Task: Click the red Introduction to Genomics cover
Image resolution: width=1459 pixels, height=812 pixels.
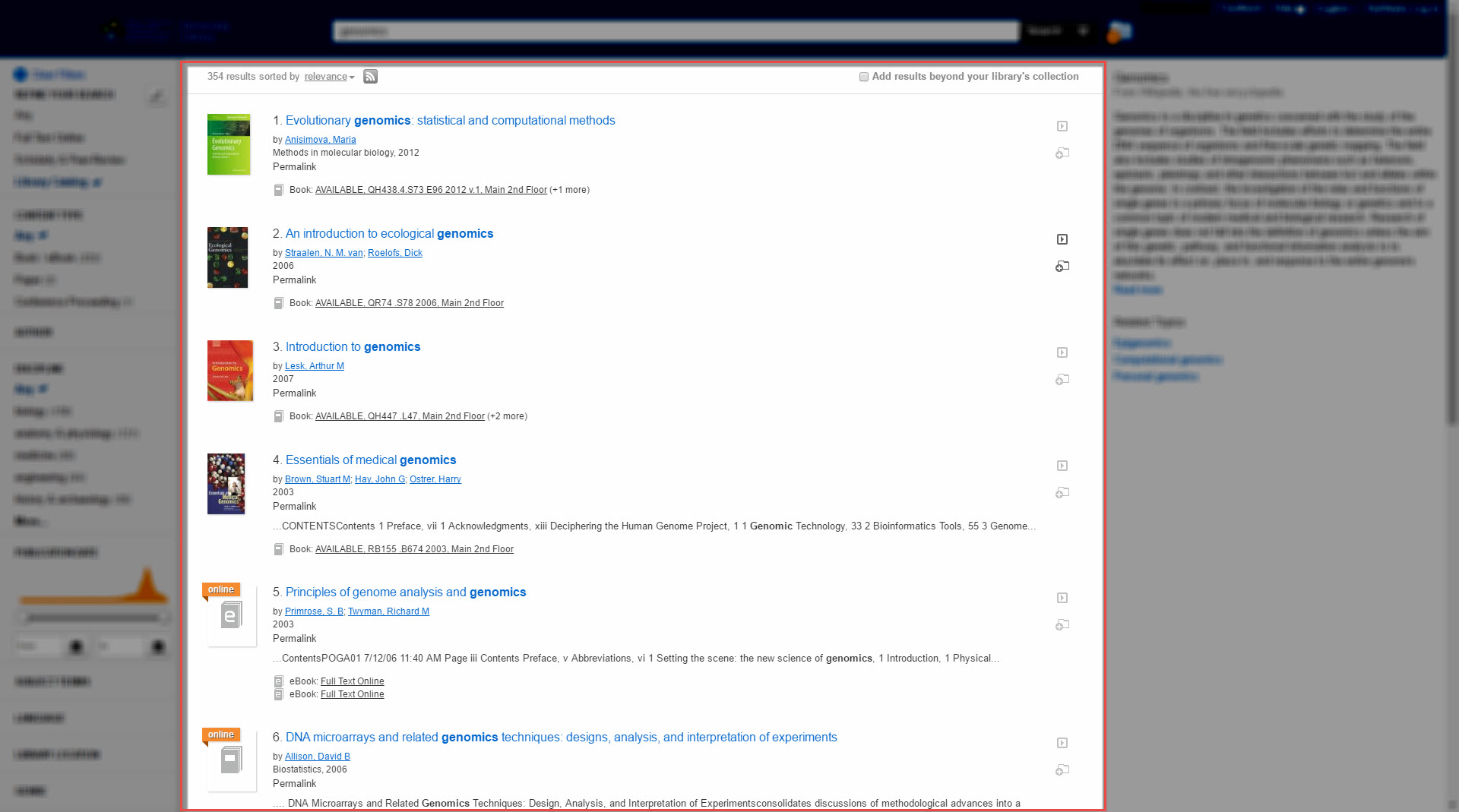Action: [x=229, y=371]
